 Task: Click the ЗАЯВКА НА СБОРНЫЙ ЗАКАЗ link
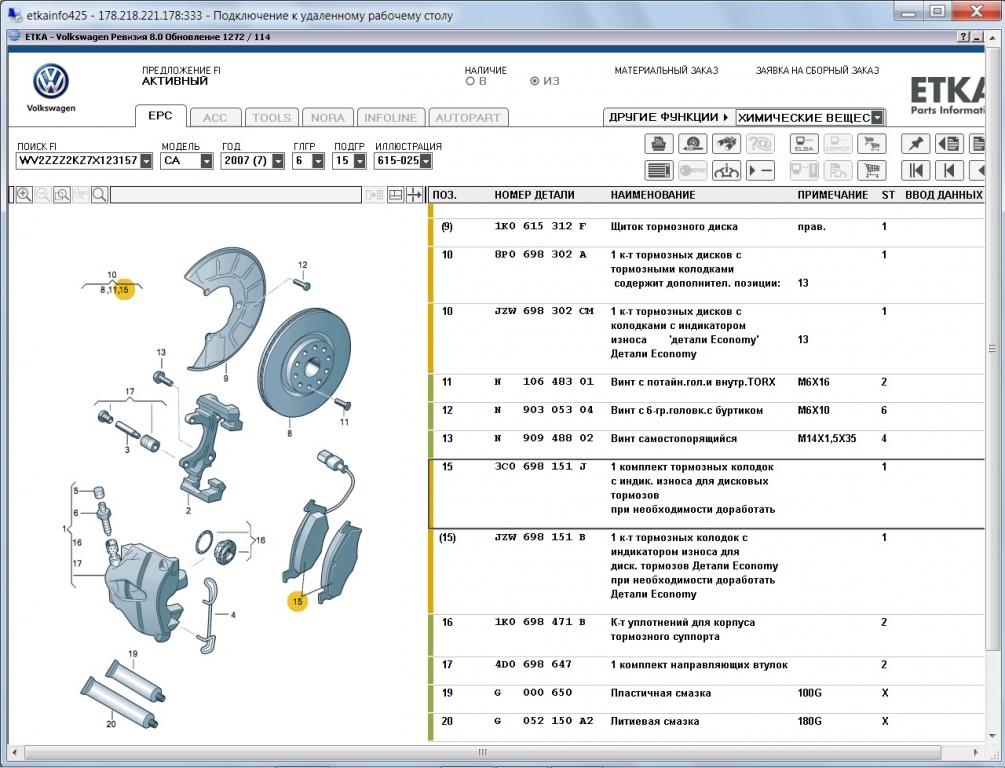click(817, 71)
